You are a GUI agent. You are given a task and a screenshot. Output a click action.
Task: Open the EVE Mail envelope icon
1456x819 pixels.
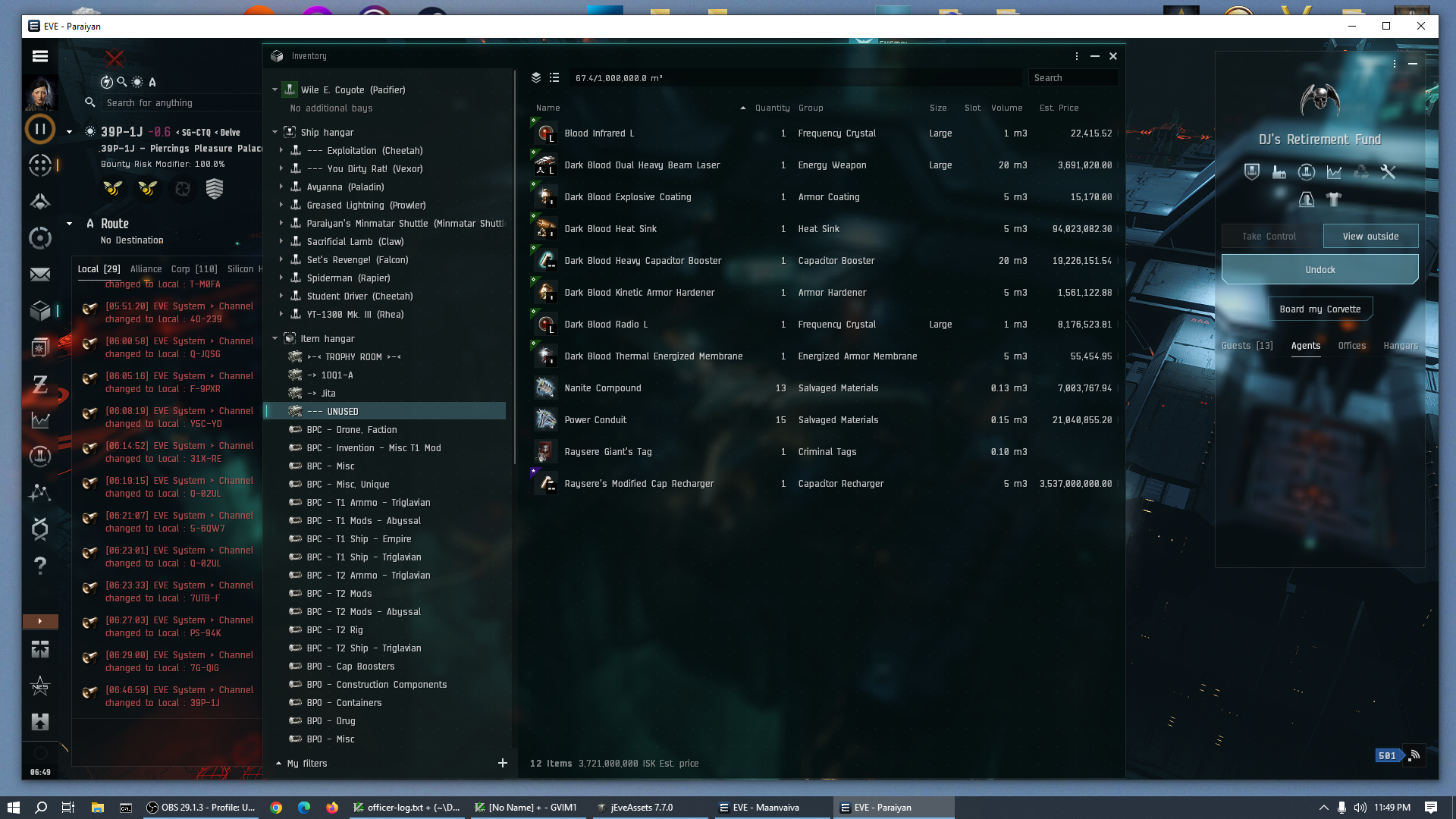coord(40,275)
